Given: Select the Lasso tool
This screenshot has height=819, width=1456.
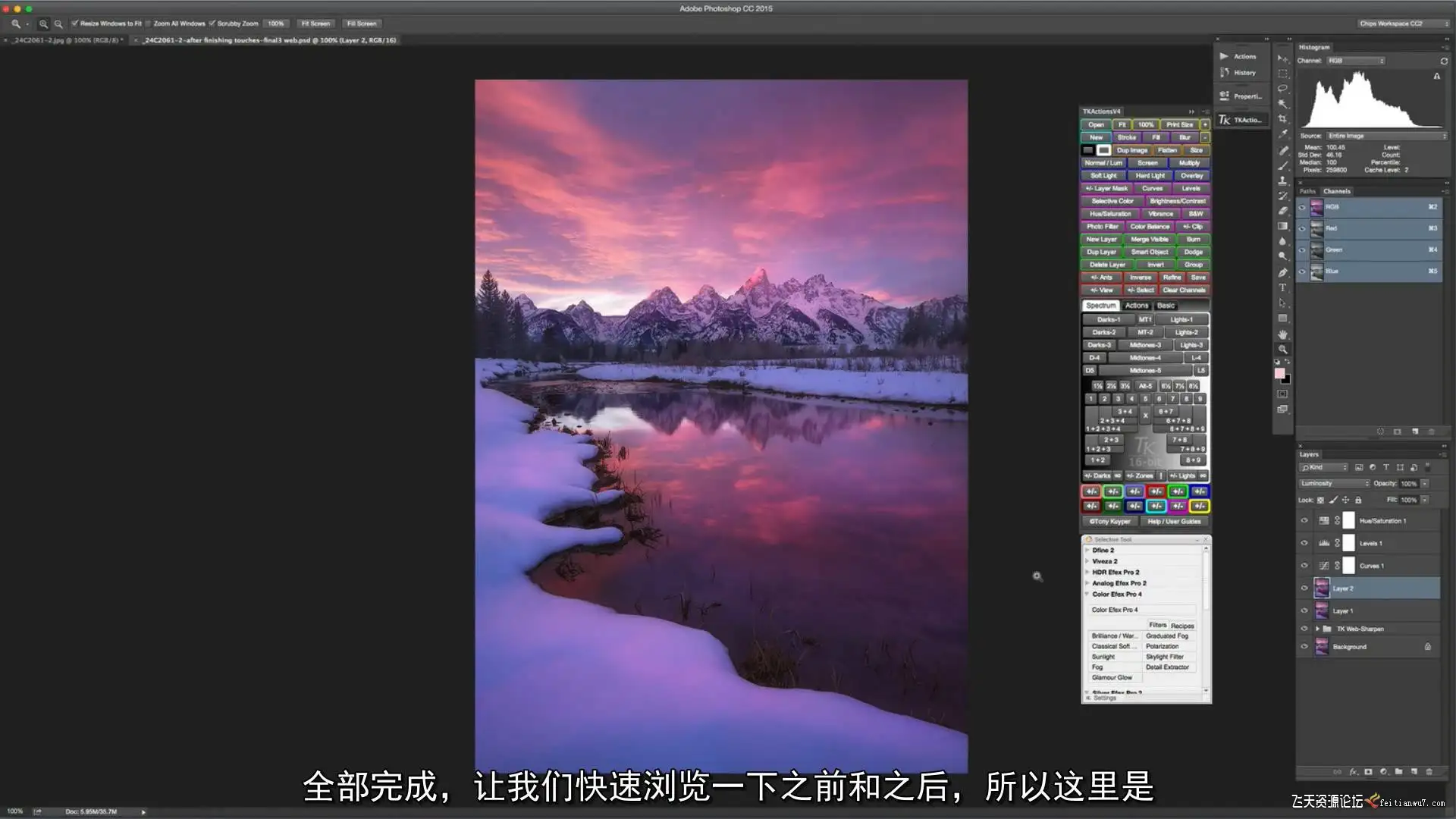Looking at the screenshot, I should tap(1282, 89).
